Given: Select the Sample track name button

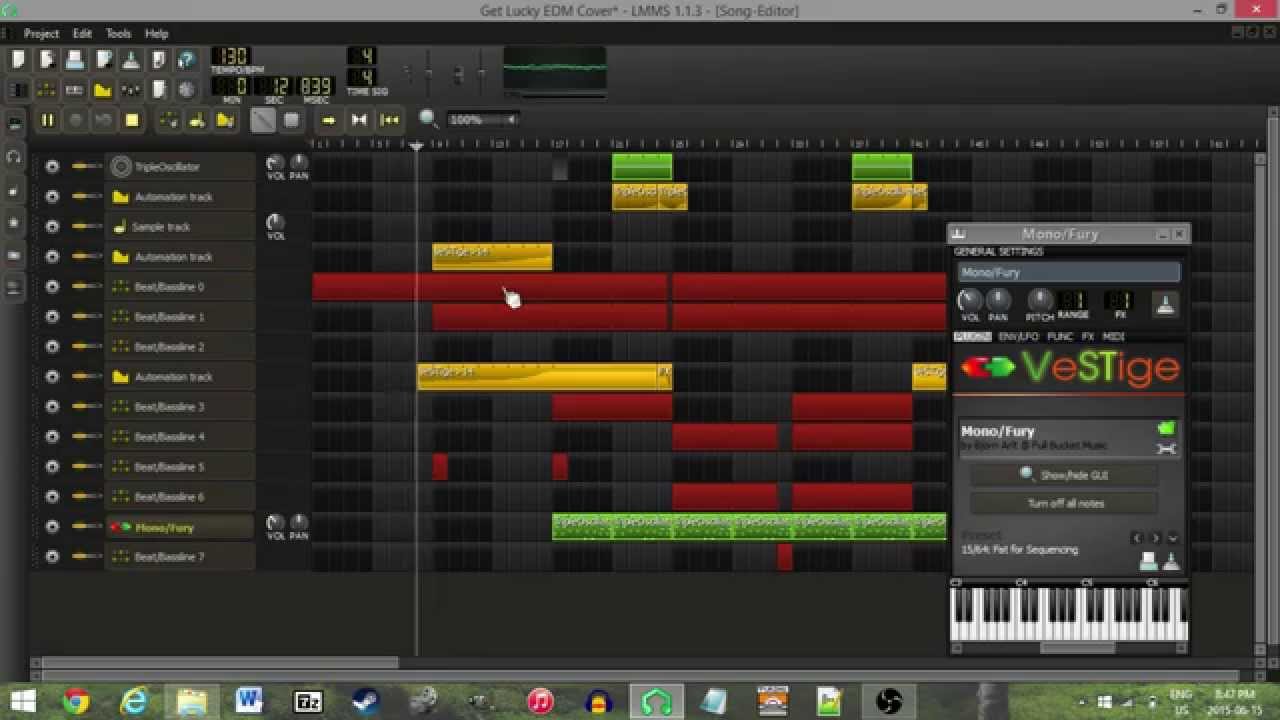Looking at the screenshot, I should pyautogui.click(x=181, y=227).
